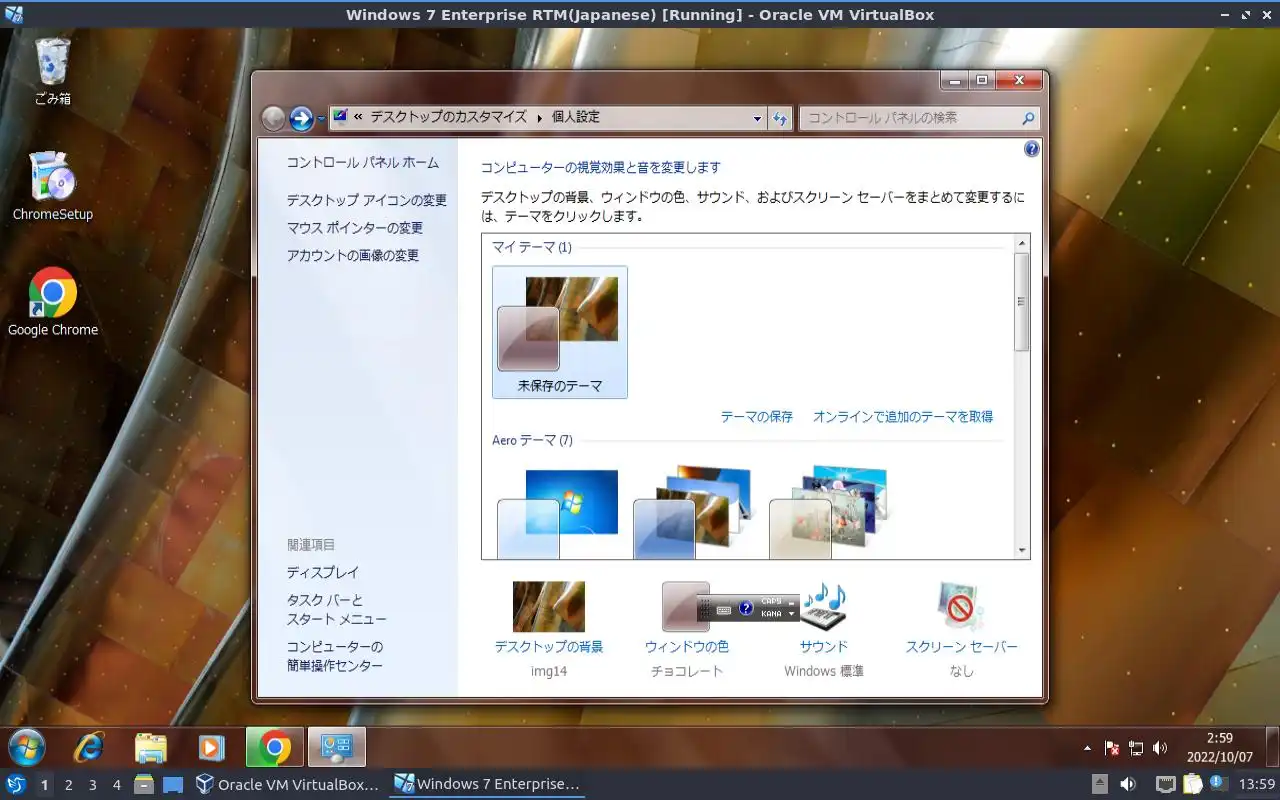Open the Sound music notes icon
1280x800 pixels.
tap(824, 606)
